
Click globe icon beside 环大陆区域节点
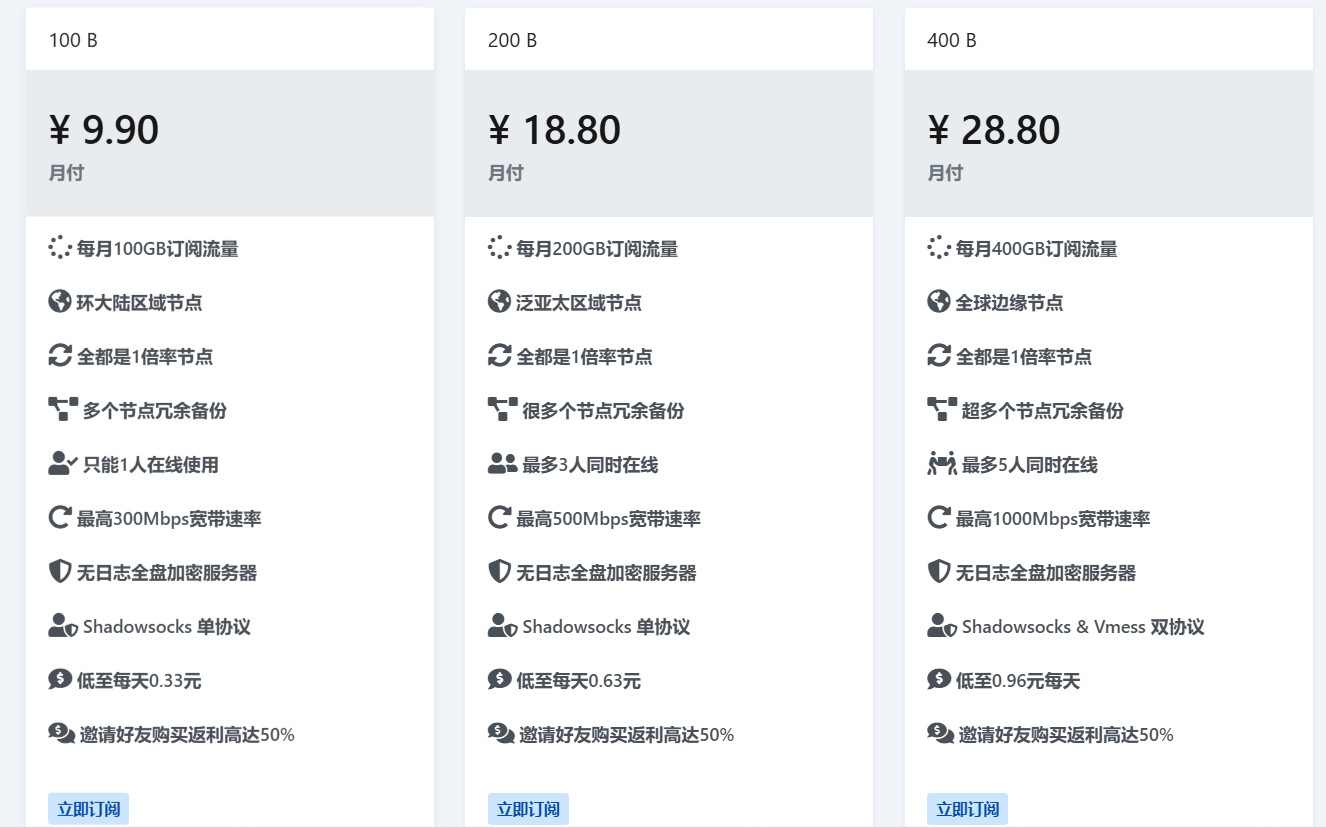pos(60,302)
